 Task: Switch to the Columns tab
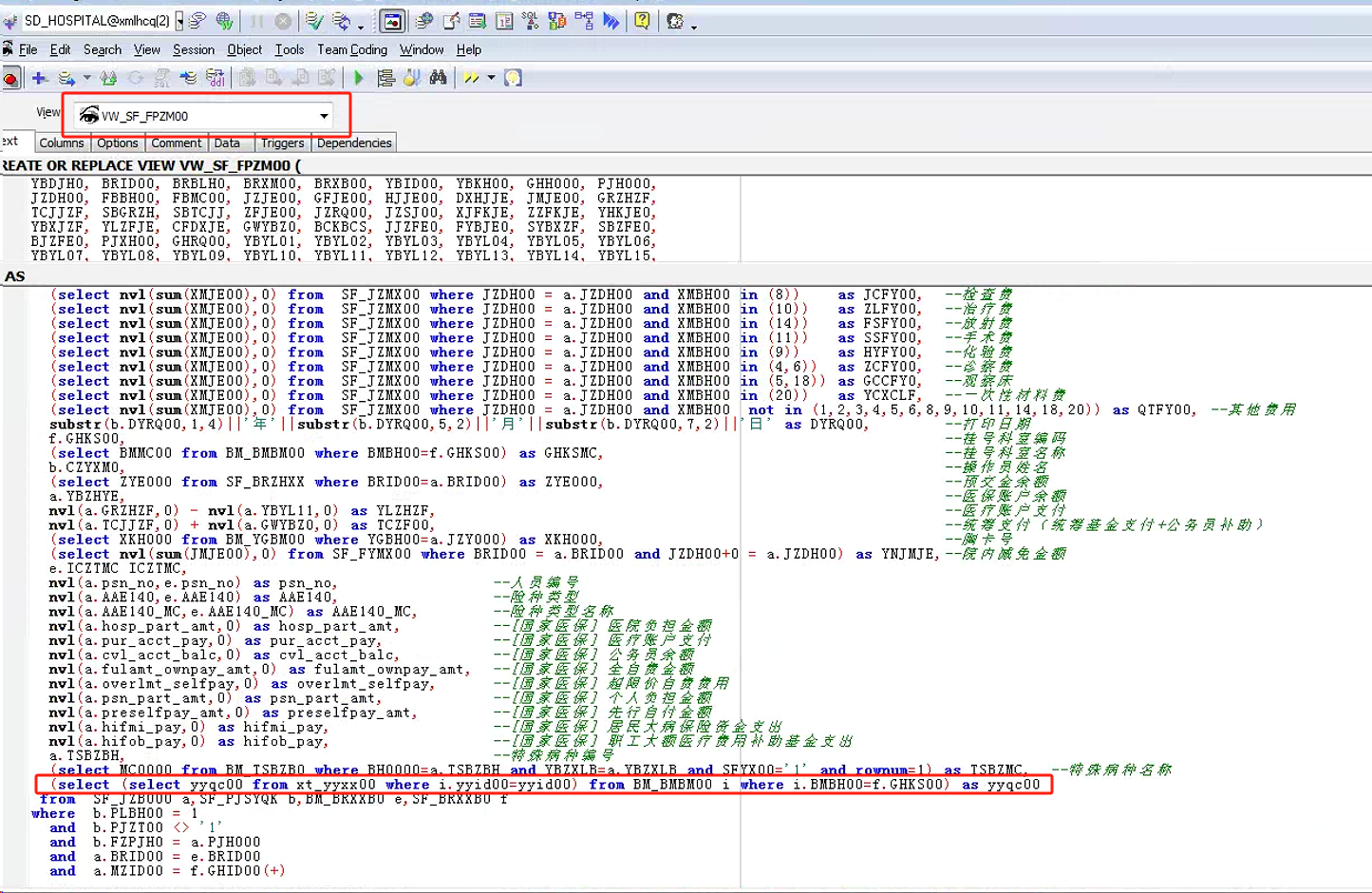tap(62, 143)
